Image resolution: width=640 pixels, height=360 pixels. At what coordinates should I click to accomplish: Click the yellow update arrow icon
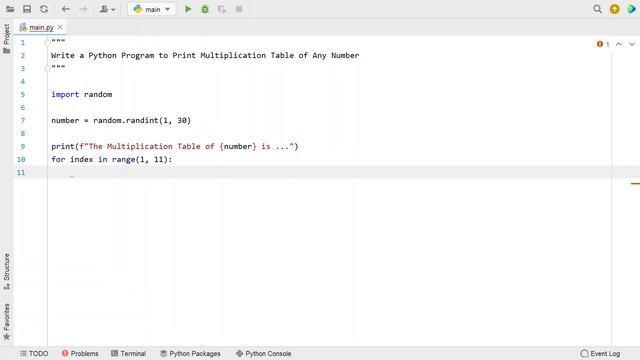click(615, 9)
